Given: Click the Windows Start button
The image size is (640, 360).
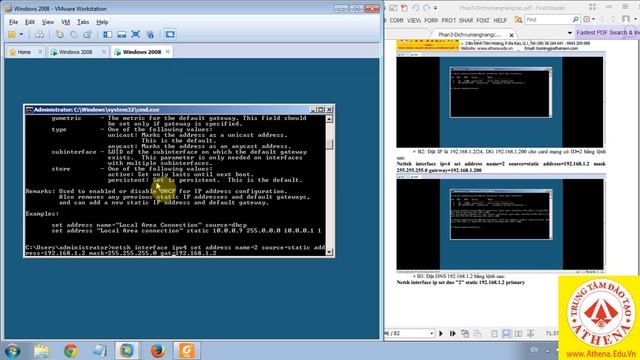Looking at the screenshot, I should [x=12, y=351].
